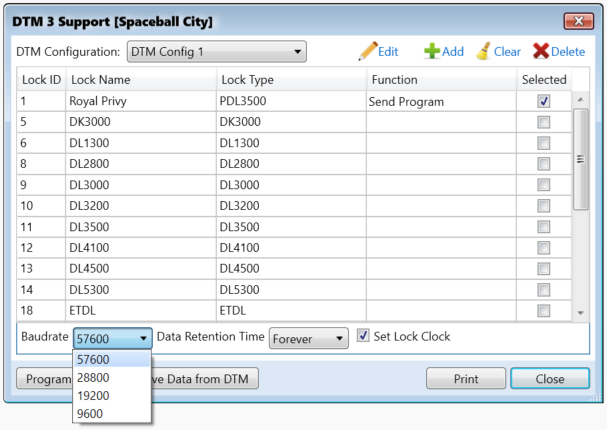Choose 28800 from the baudrate list

click(x=93, y=378)
